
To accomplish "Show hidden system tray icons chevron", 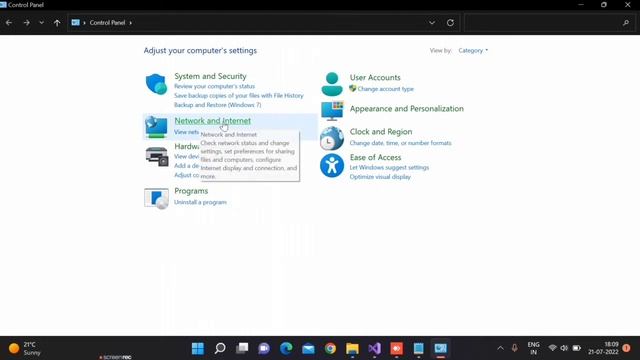I will click(x=500, y=348).
